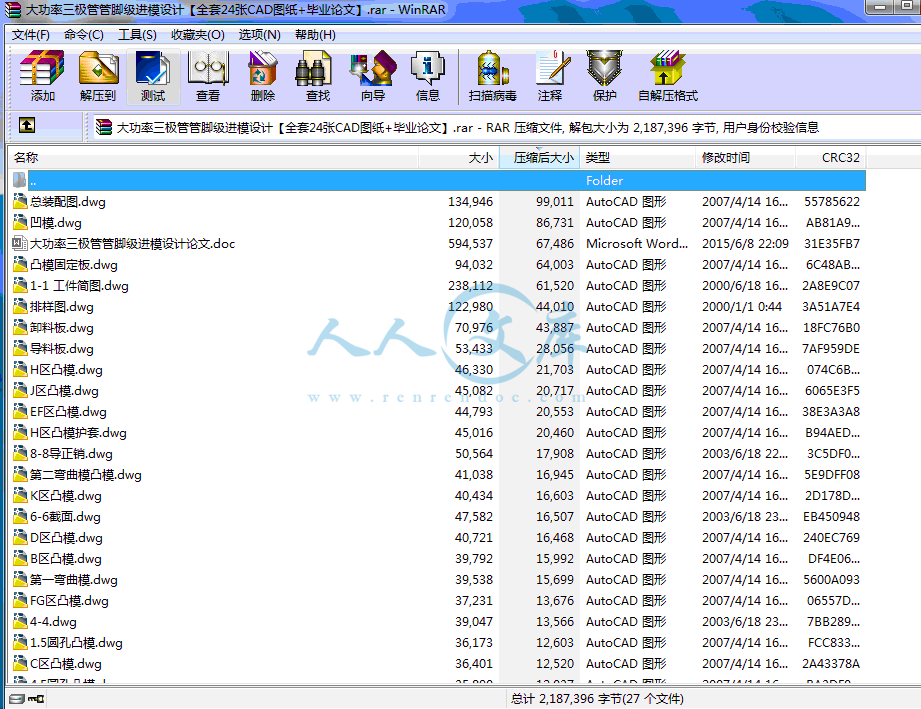Click the file icon of 4-4.dwg

point(20,621)
